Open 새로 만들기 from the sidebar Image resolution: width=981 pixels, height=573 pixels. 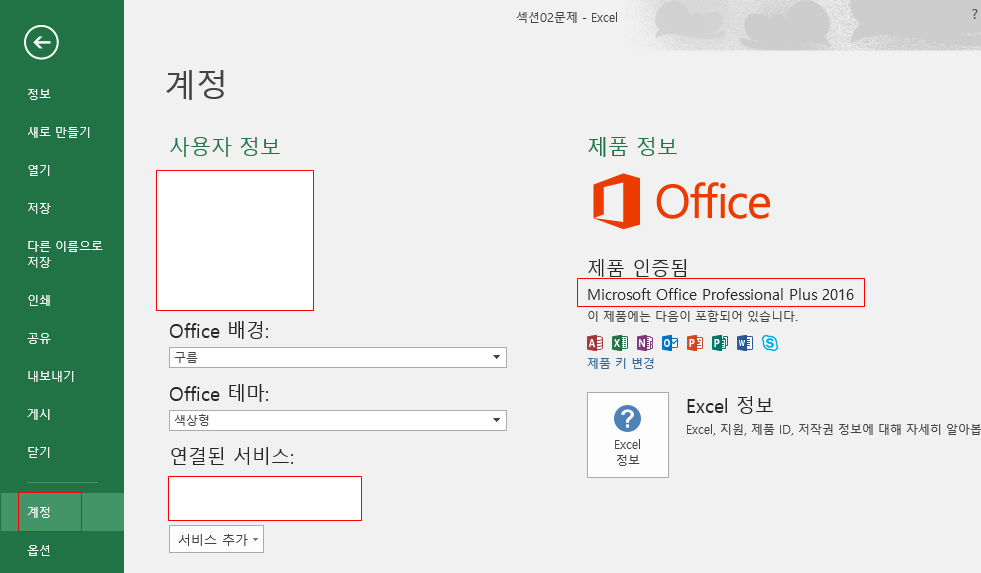click(x=59, y=132)
